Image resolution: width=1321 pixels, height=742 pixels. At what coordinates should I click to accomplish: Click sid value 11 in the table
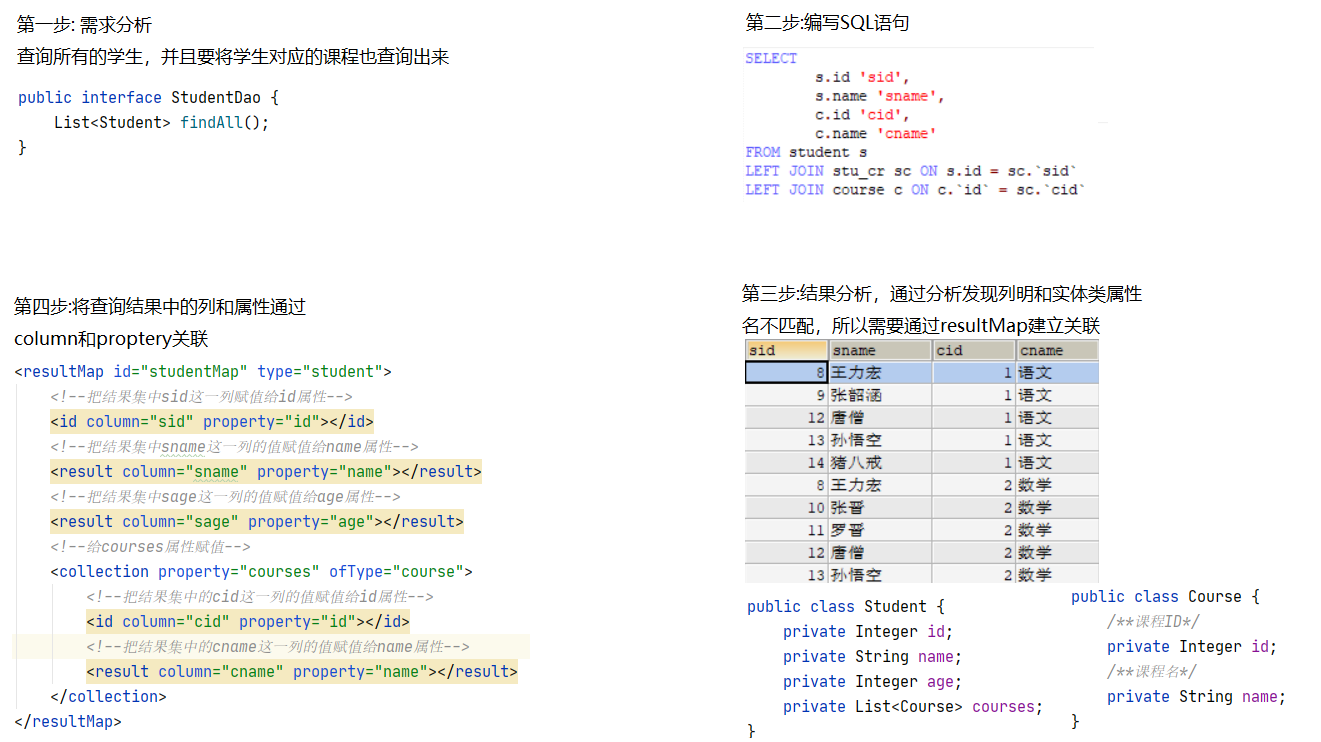786,530
